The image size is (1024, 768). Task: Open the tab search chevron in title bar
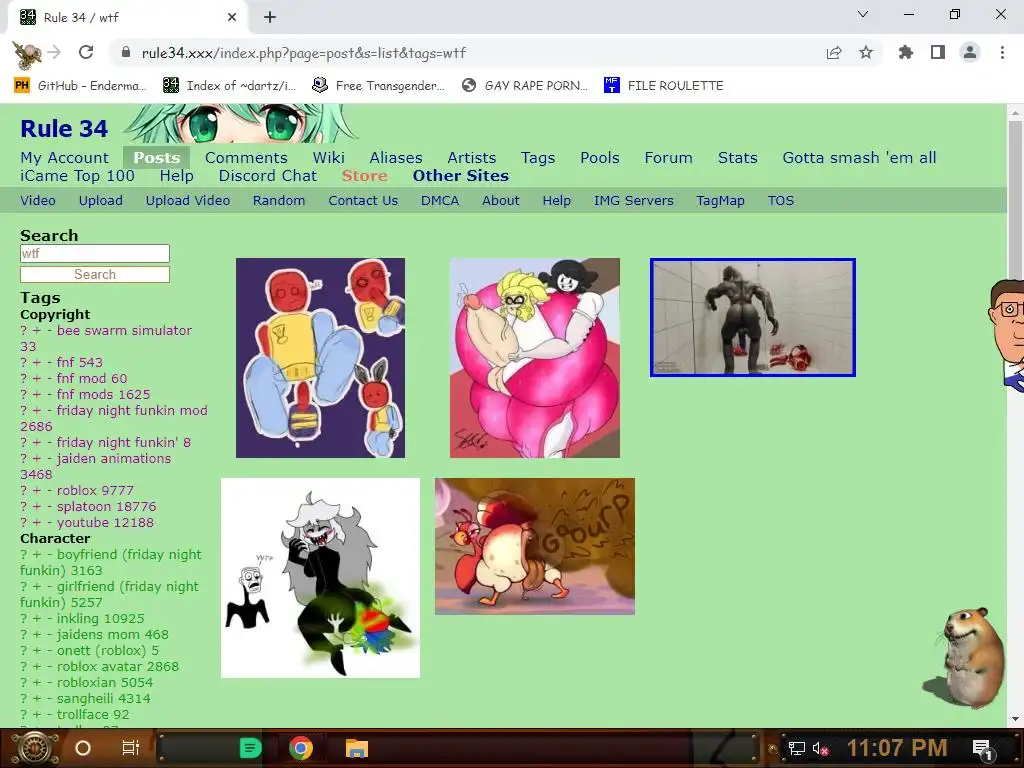point(863,14)
